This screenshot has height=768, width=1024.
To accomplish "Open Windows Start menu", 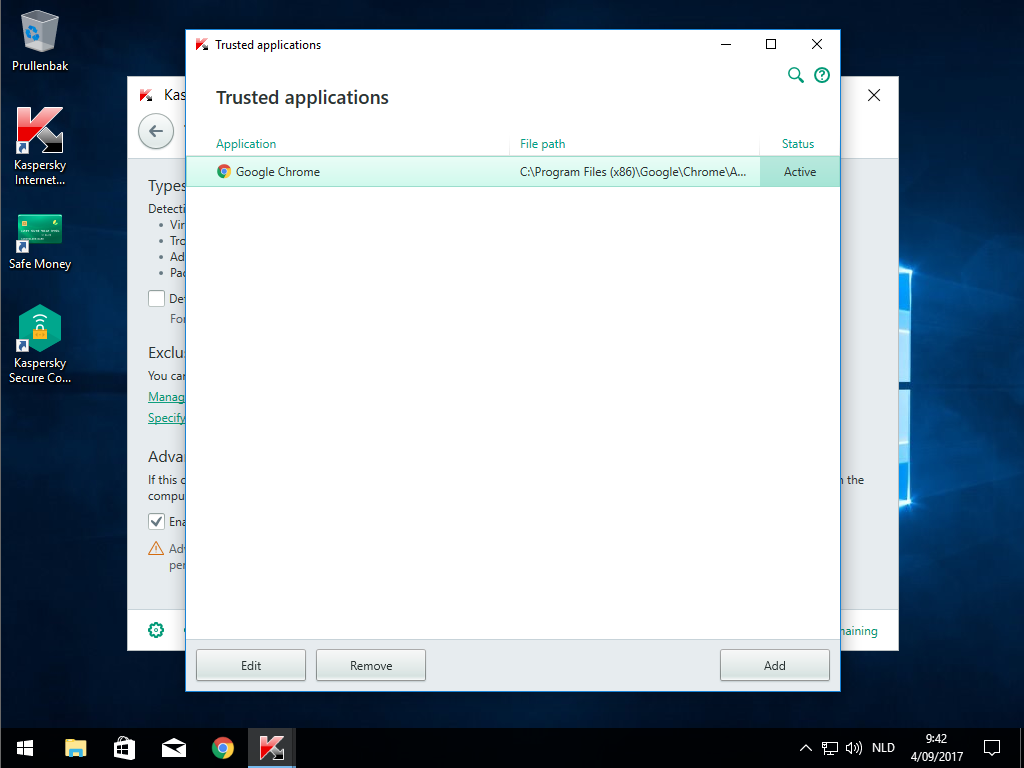I will click(x=25, y=748).
